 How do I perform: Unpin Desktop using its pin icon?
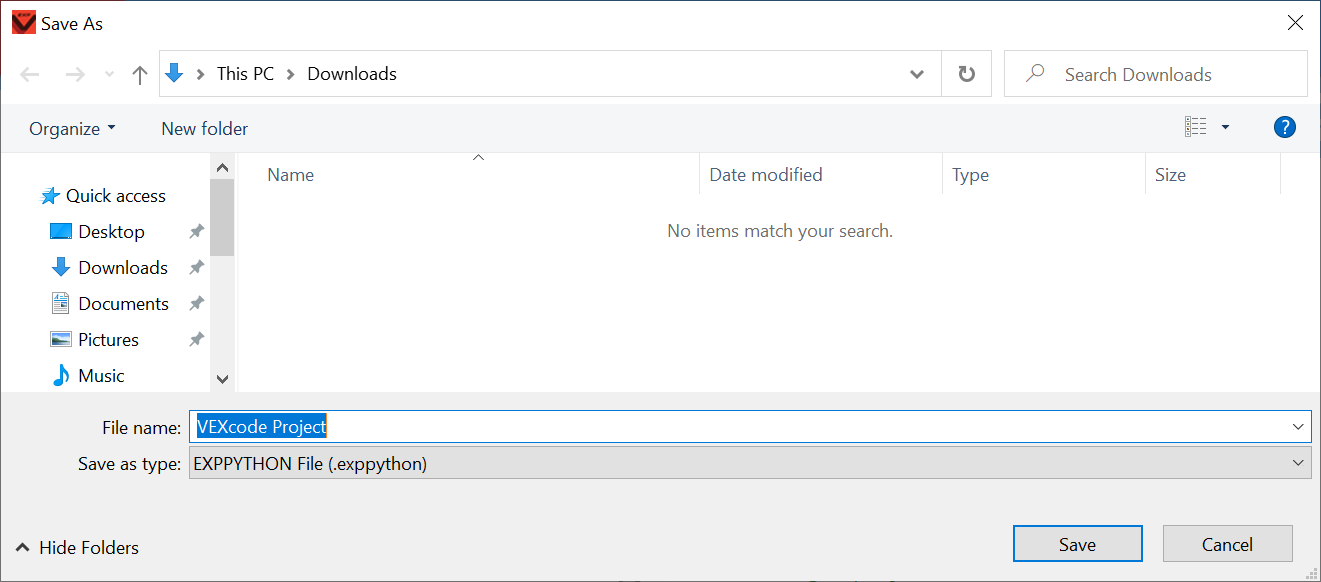(x=196, y=232)
